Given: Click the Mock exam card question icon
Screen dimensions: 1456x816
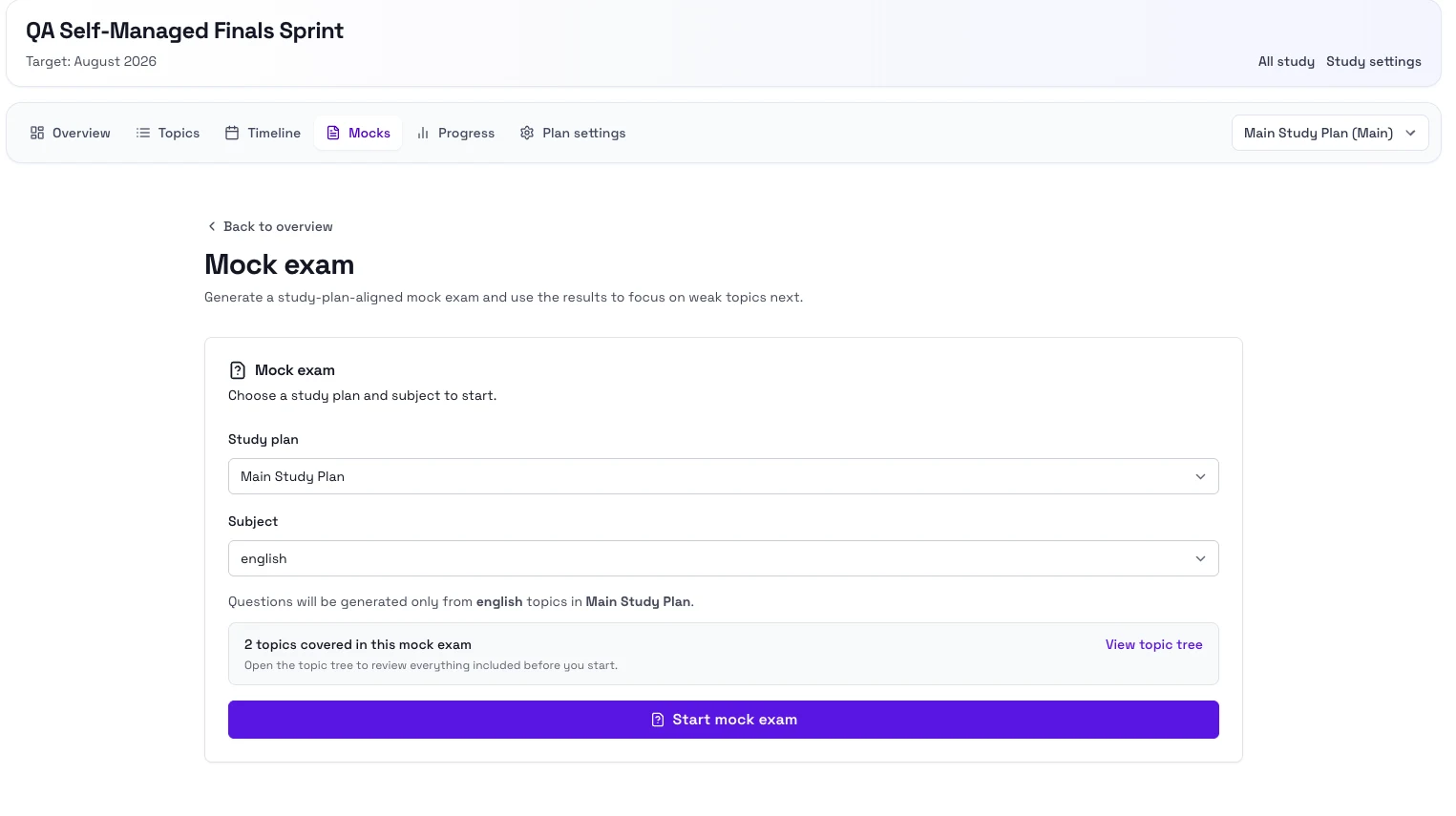Looking at the screenshot, I should tap(238, 370).
